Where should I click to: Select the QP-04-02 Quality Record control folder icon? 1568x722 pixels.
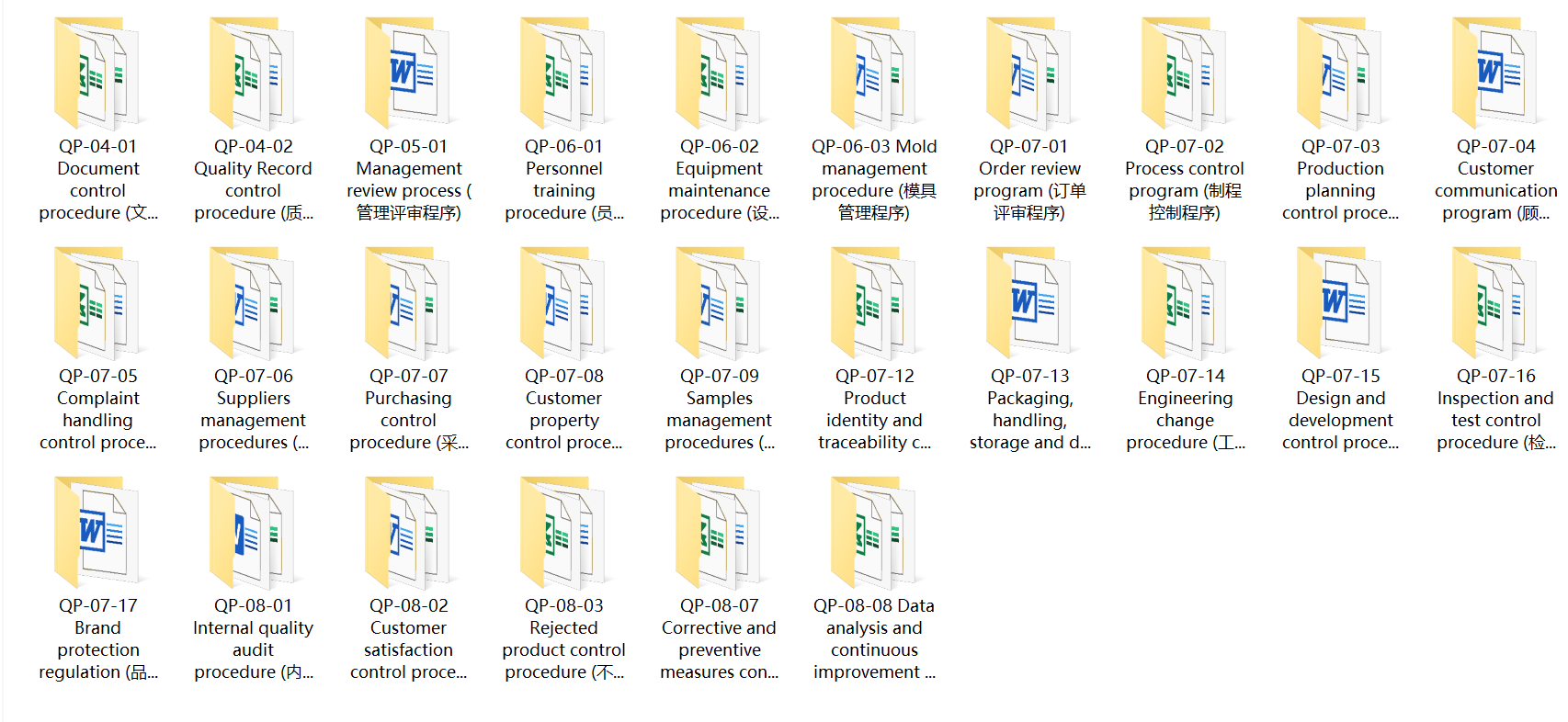pyautogui.click(x=253, y=73)
